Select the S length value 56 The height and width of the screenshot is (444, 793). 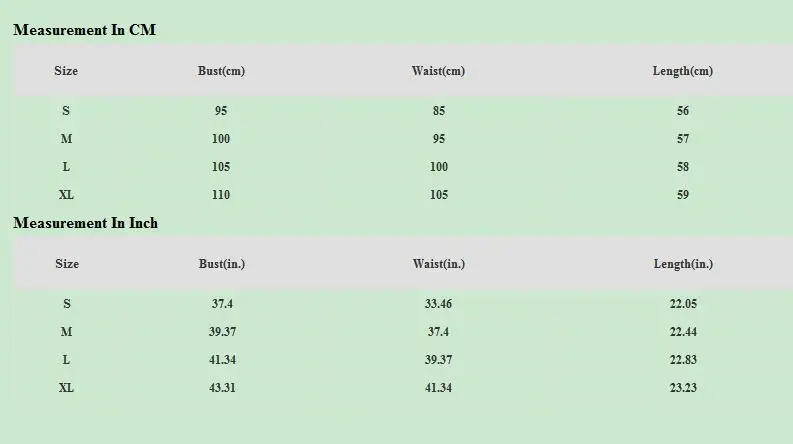[683, 111]
